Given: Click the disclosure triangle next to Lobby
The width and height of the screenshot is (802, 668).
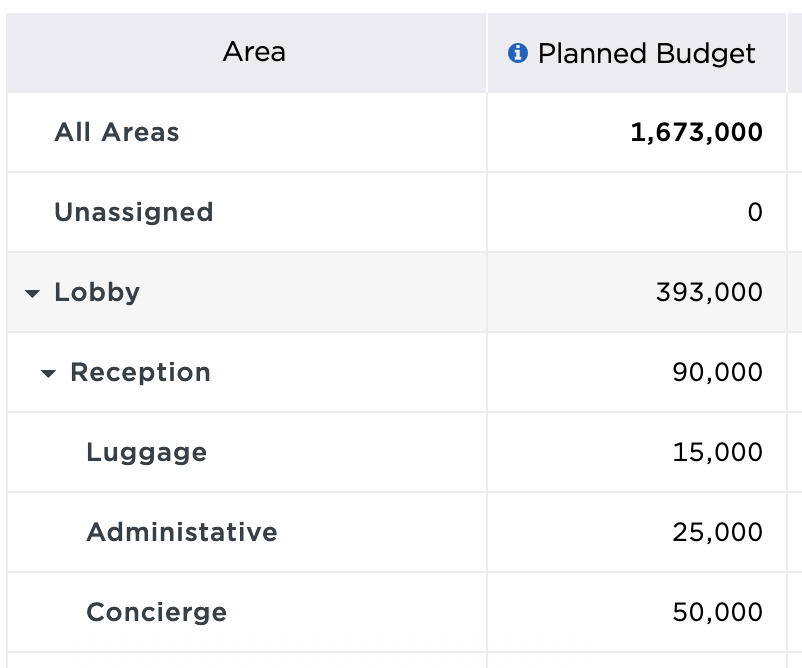Looking at the screenshot, I should pyautogui.click(x=33, y=292).
